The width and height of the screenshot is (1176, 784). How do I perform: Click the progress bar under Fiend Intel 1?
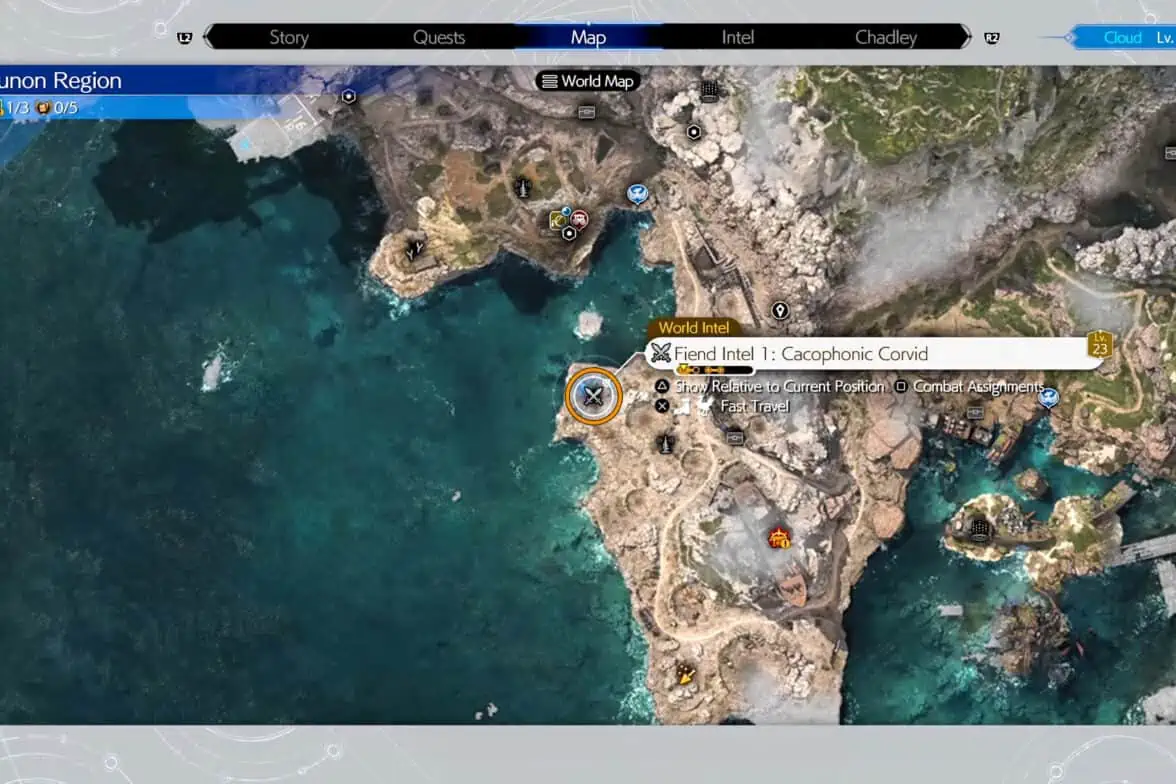[715, 370]
